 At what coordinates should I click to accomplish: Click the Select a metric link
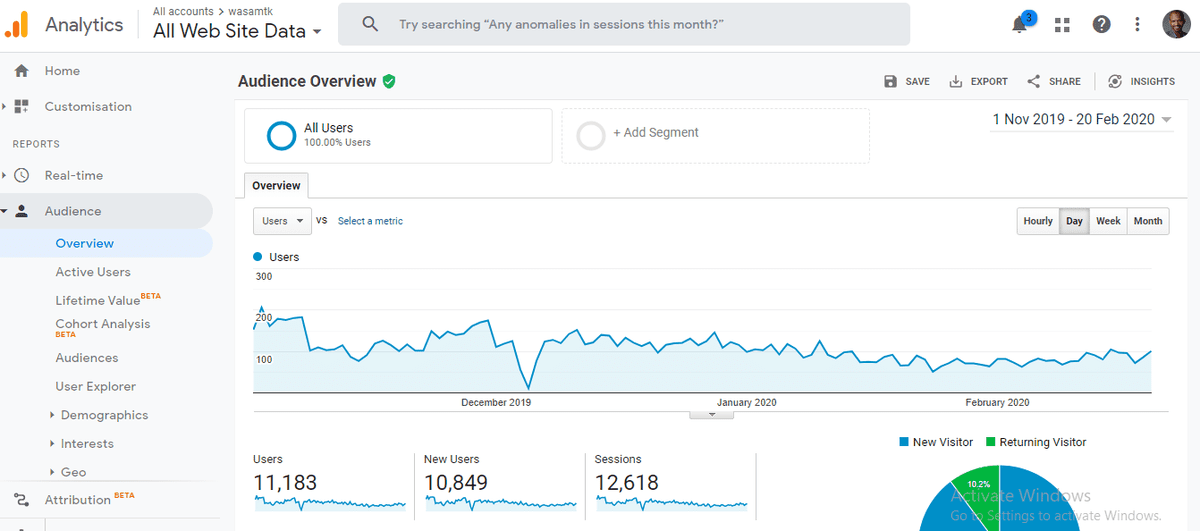tap(370, 221)
